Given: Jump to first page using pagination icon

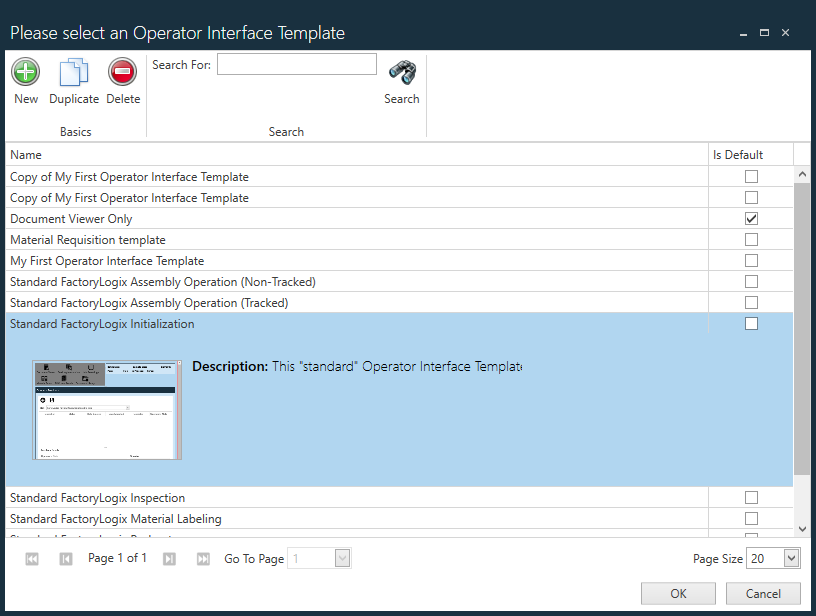Looking at the screenshot, I should pos(31,558).
